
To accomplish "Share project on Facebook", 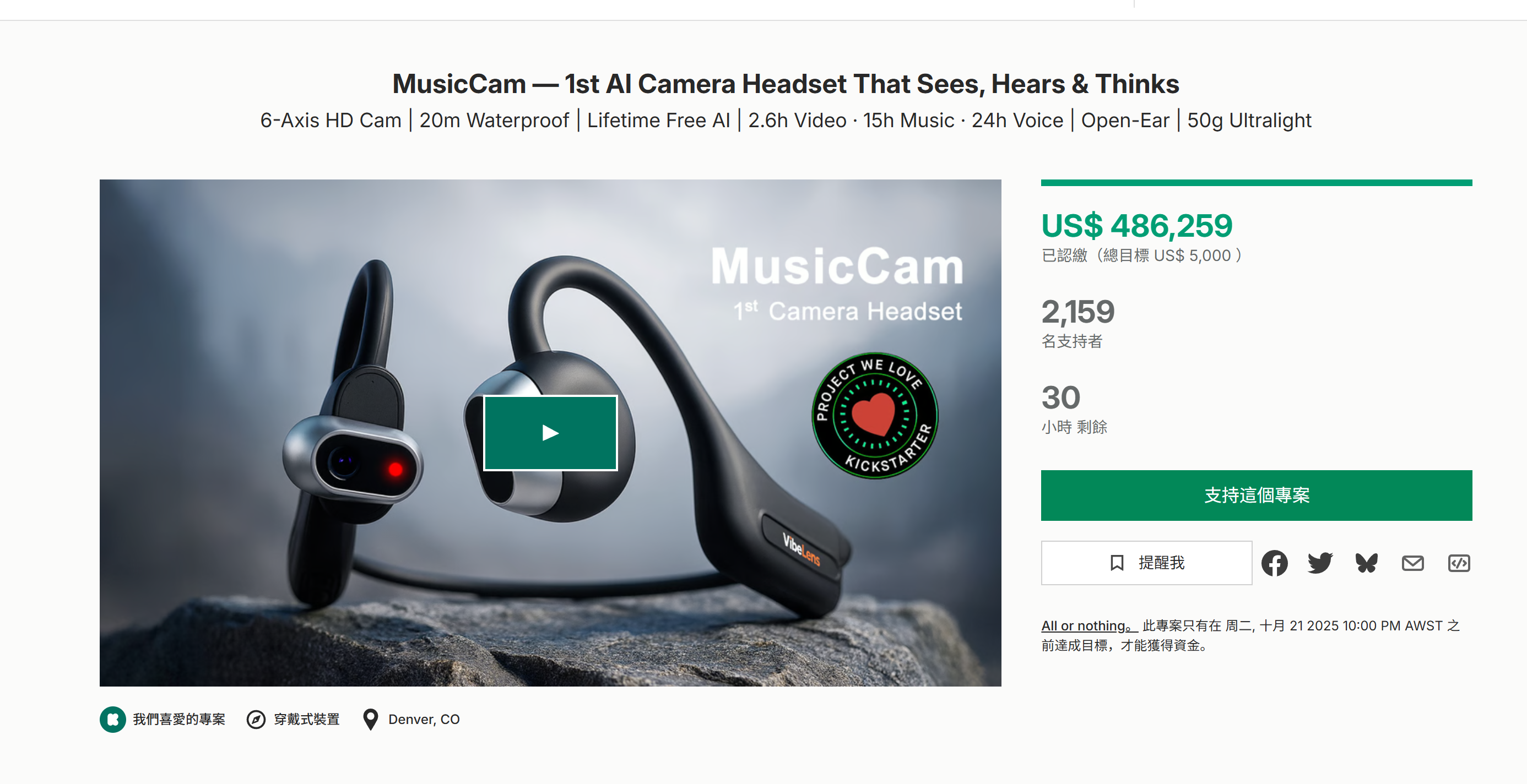I will click(x=1274, y=563).
